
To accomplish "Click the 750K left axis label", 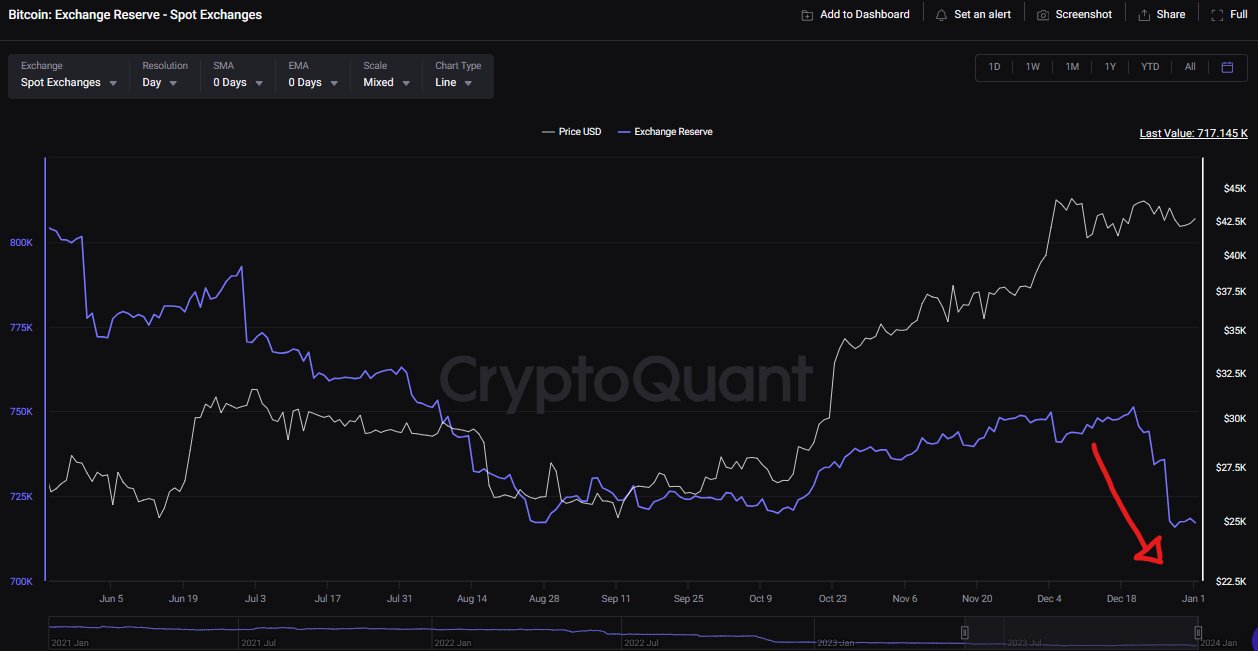I will (22, 412).
